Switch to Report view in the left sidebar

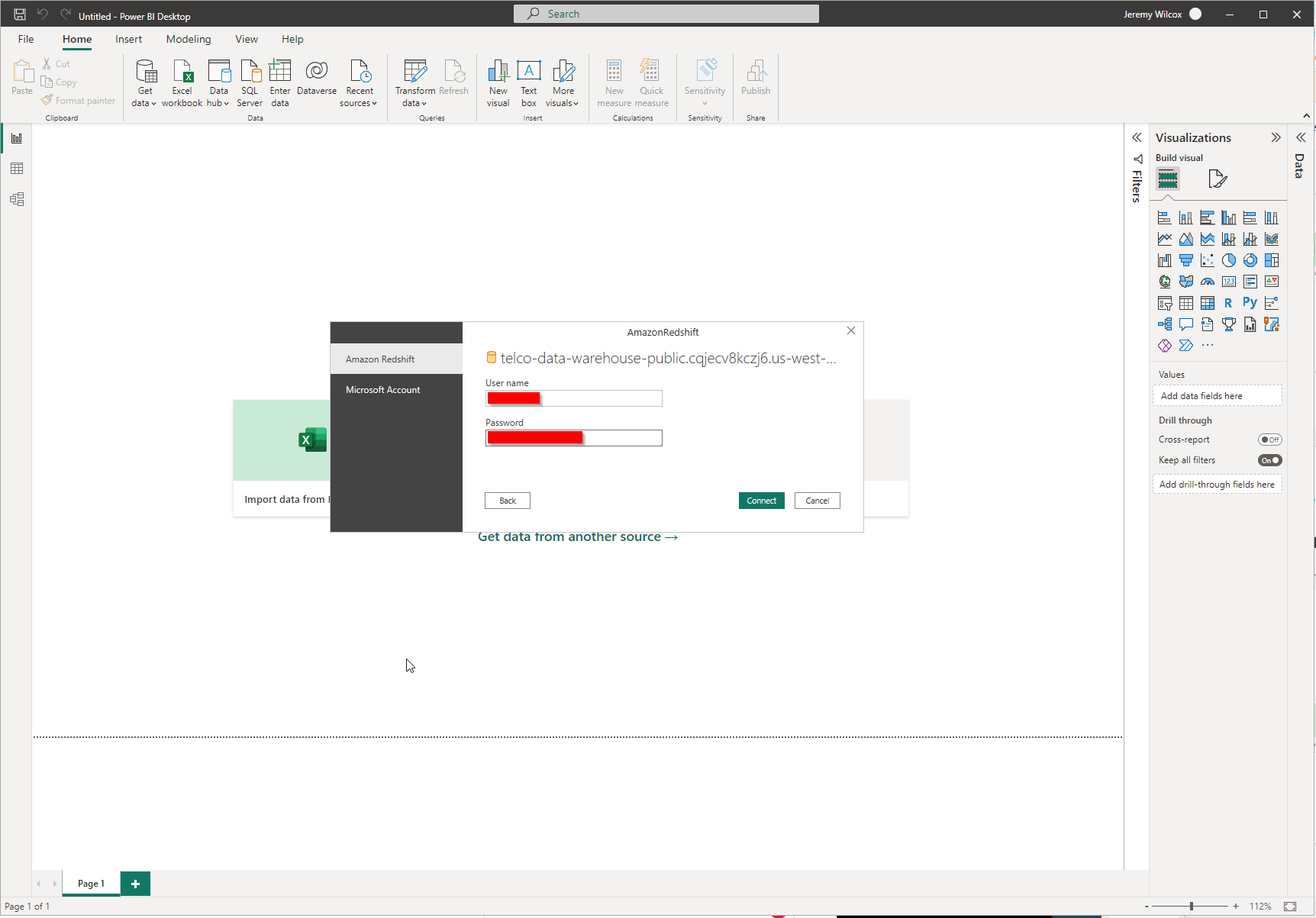point(17,138)
